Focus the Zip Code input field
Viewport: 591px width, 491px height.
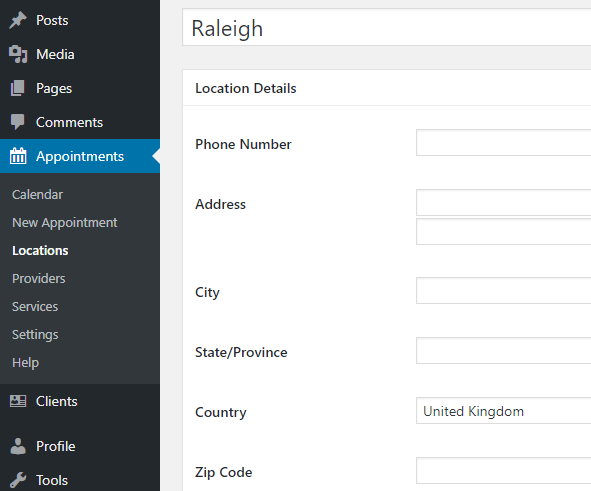click(504, 470)
